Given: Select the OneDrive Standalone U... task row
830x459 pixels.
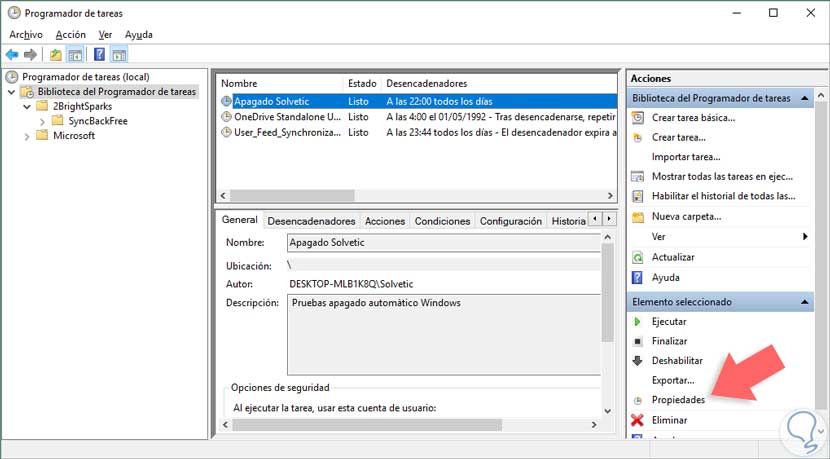Looking at the screenshot, I should point(418,116).
